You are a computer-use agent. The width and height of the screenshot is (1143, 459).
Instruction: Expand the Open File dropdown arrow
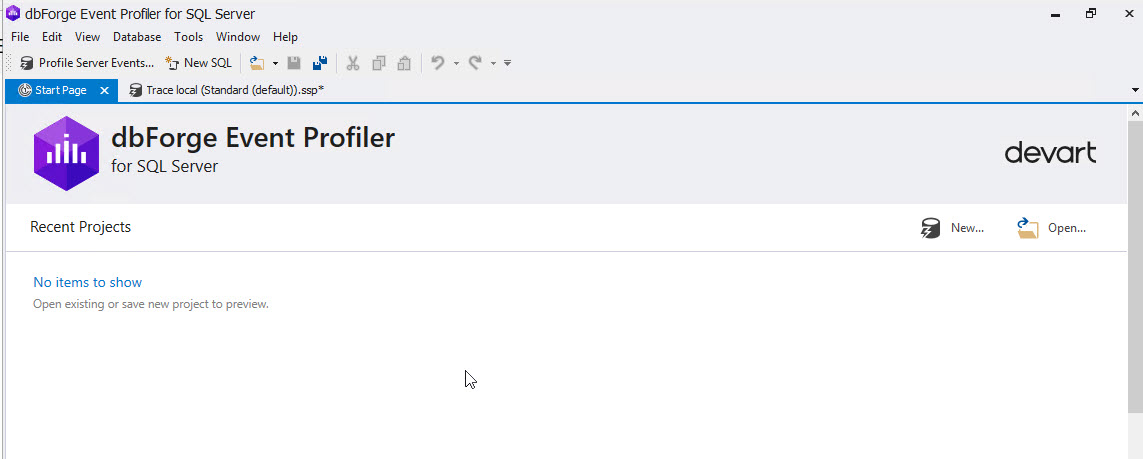pyautogui.click(x=275, y=63)
